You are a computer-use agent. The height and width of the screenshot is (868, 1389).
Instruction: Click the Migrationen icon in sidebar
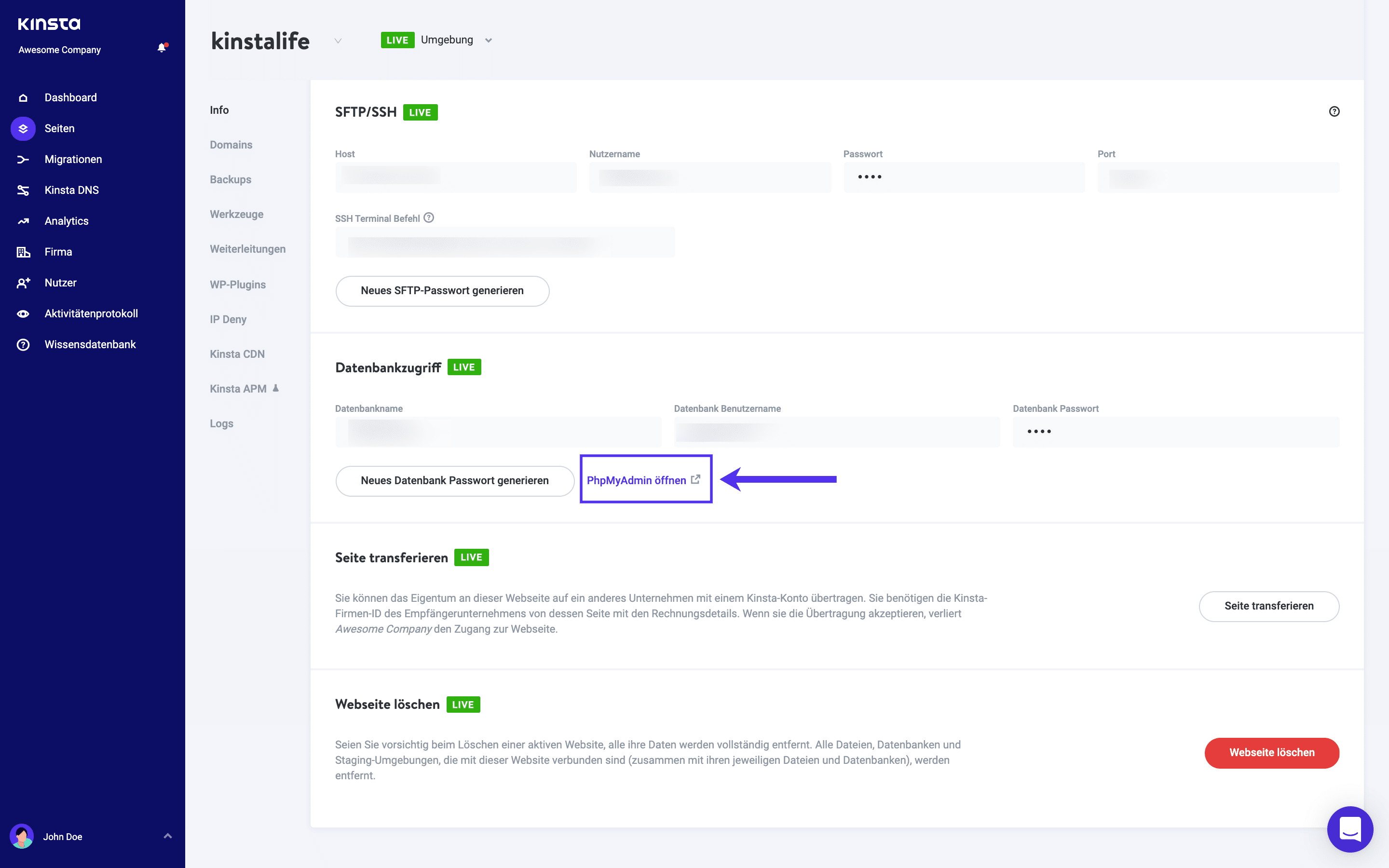(25, 159)
